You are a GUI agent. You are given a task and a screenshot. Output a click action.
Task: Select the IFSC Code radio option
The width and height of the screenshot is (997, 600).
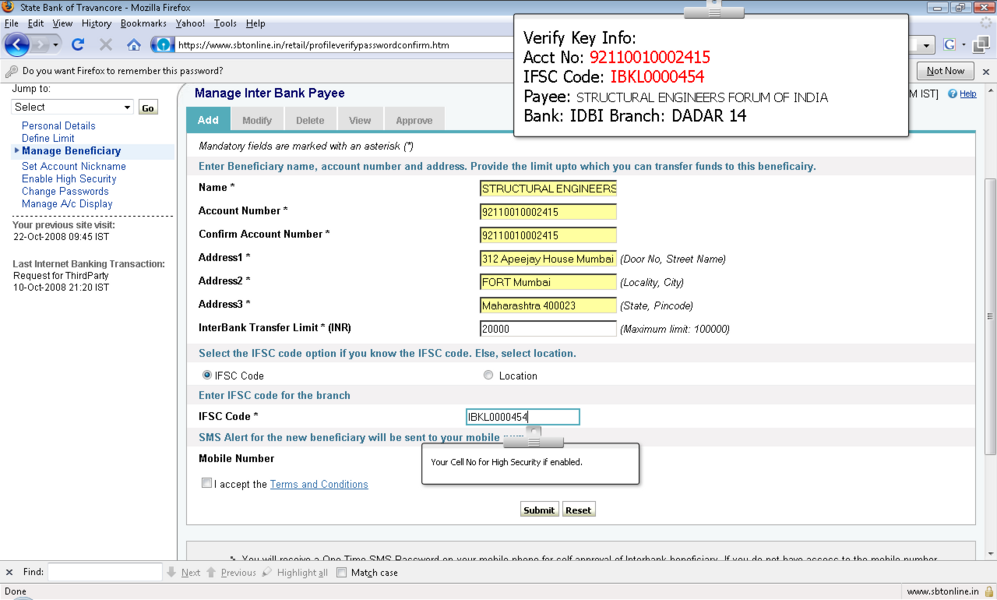pos(207,376)
